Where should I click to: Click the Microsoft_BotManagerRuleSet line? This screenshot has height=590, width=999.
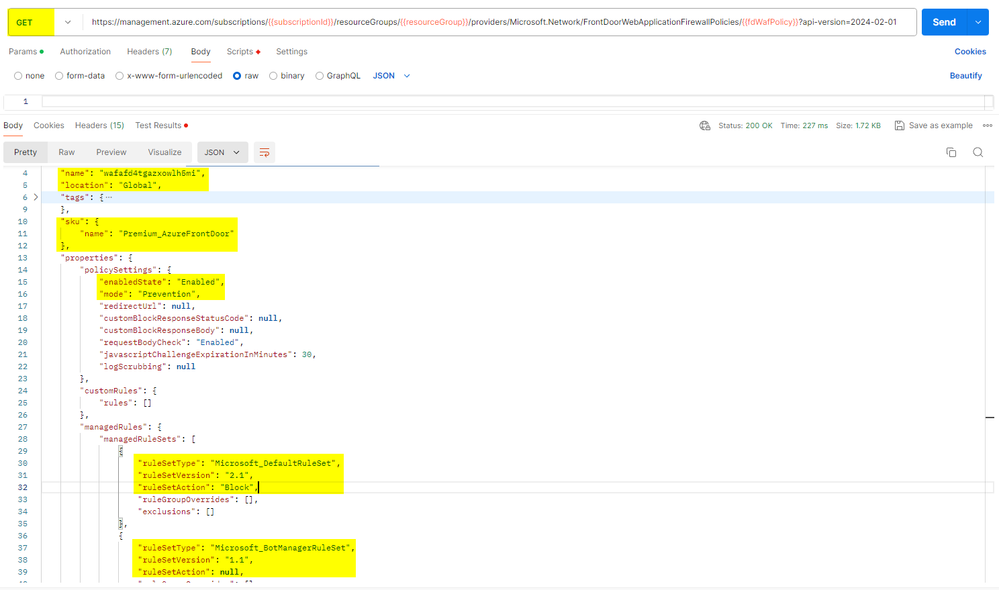point(245,548)
